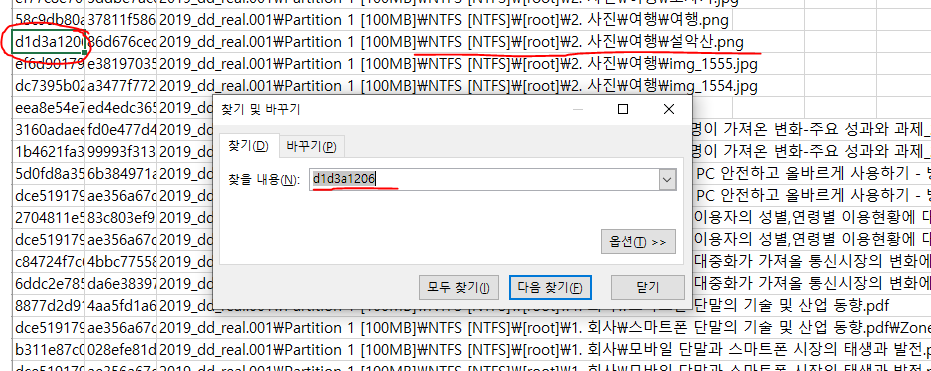931x371 pixels.
Task: Select cell starting with ef6d90179
Action: click(49, 64)
